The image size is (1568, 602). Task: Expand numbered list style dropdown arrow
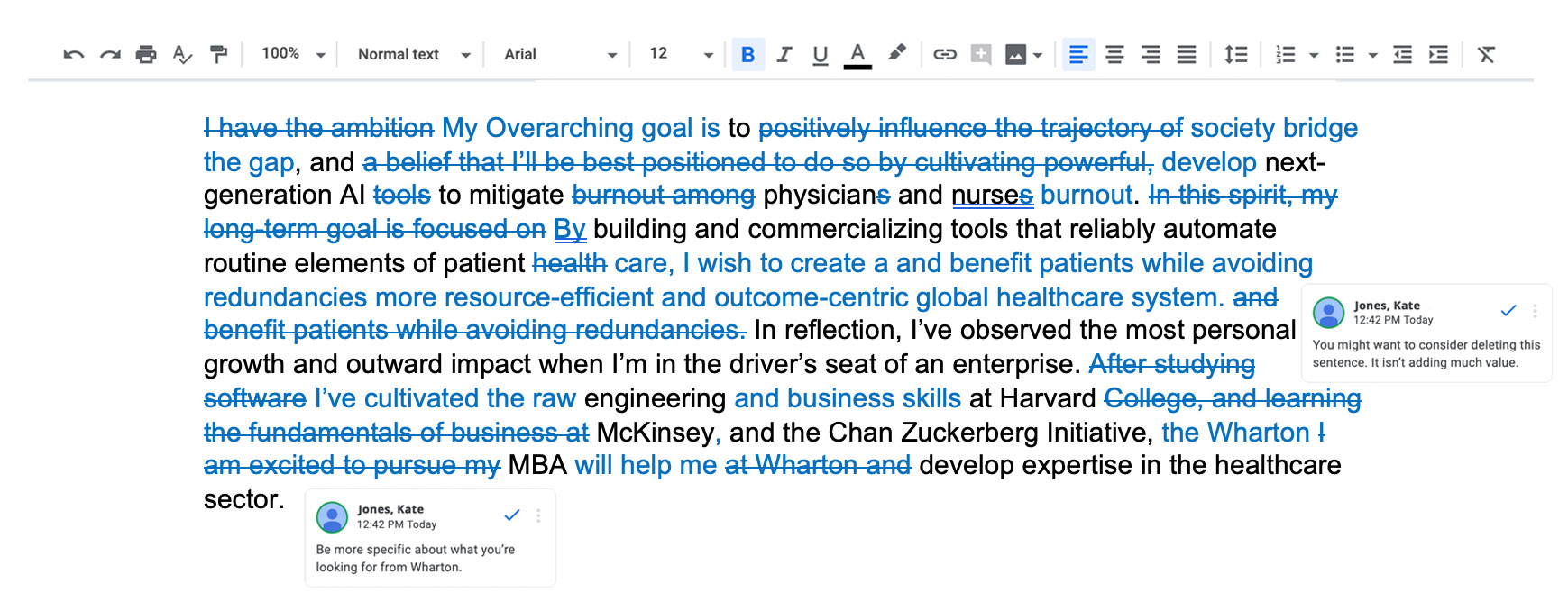coord(1314,56)
